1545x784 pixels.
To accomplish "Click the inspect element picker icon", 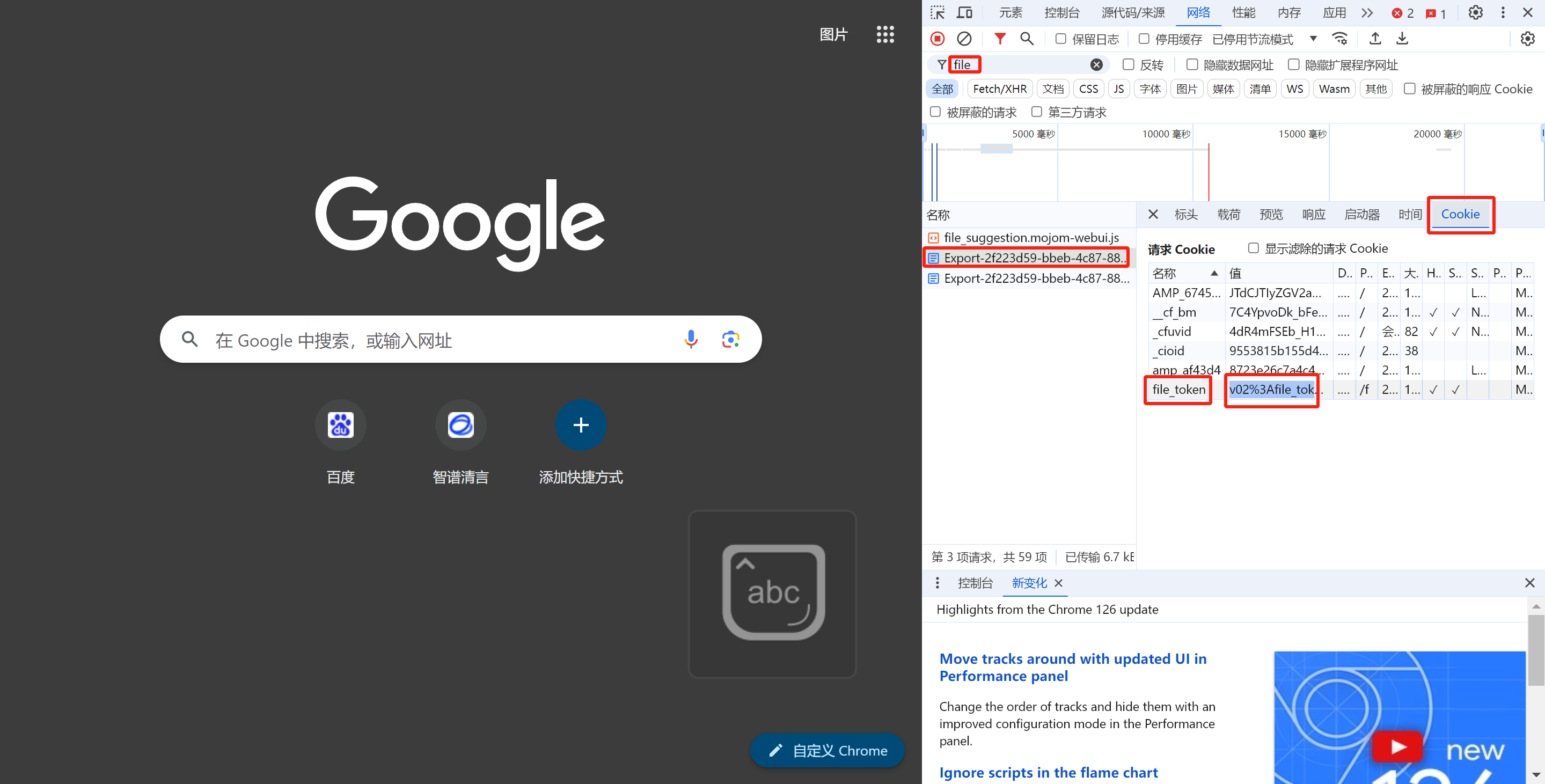I will [938, 12].
